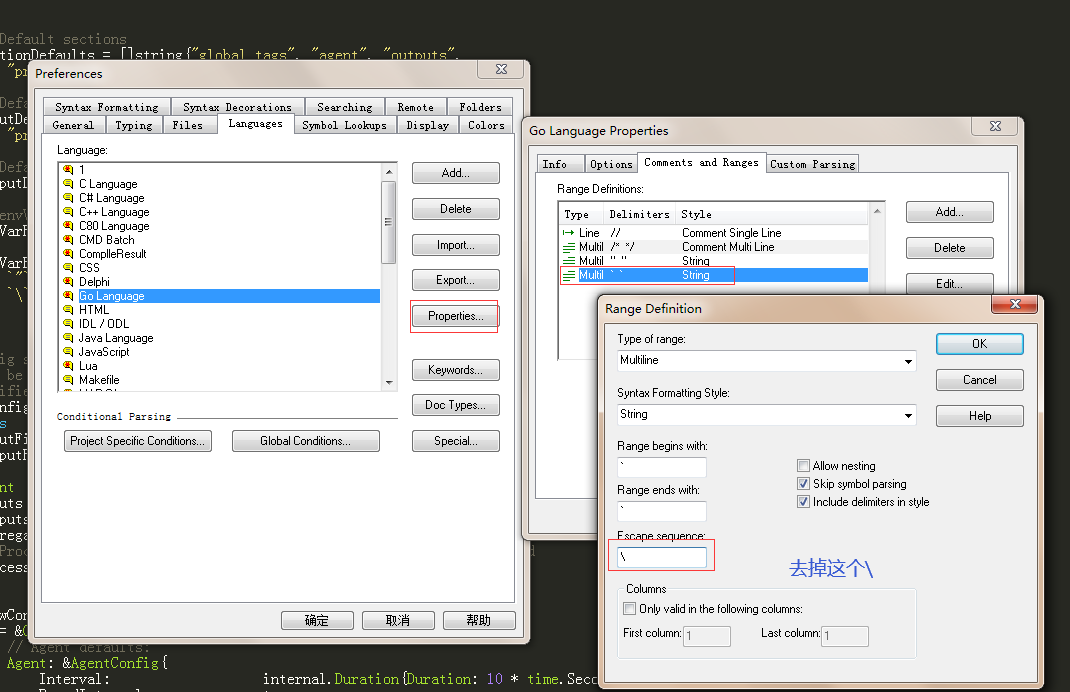Open the Syntax Formatting Style dropdown
This screenshot has height=692, width=1070.
908,413
